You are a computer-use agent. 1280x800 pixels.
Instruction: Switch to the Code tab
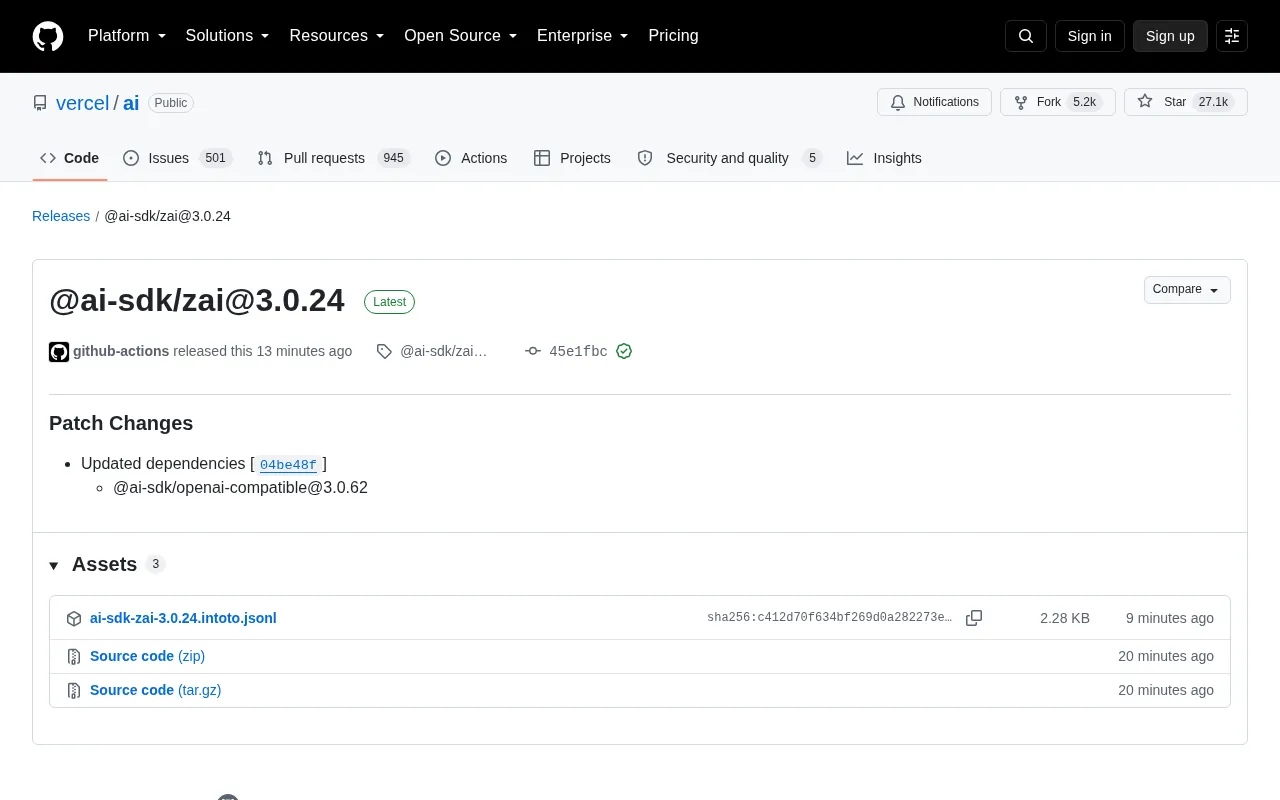point(70,158)
